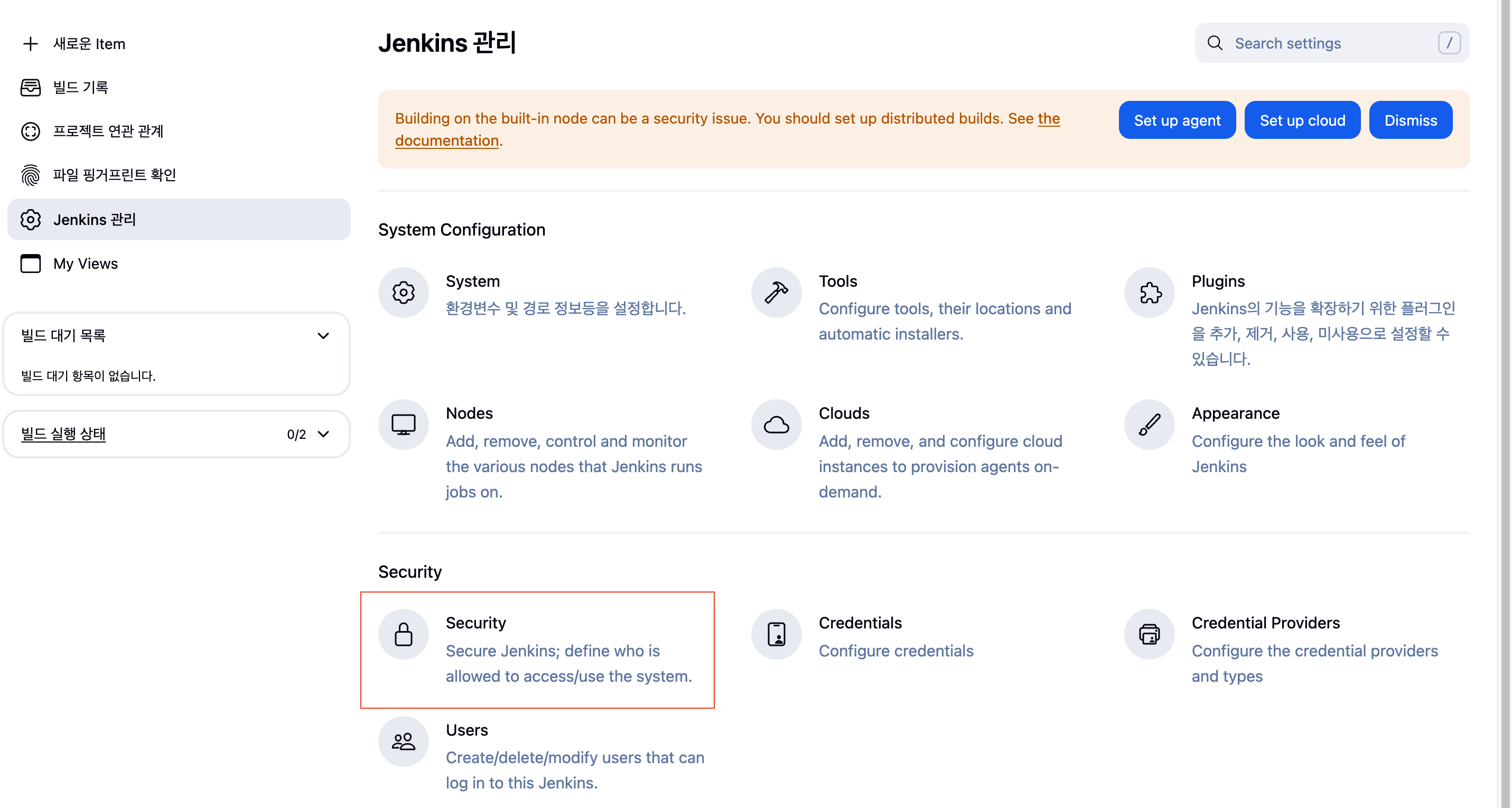
Task: Collapse the 빌드 대기 목록 panel chevron
Action: pos(323,336)
